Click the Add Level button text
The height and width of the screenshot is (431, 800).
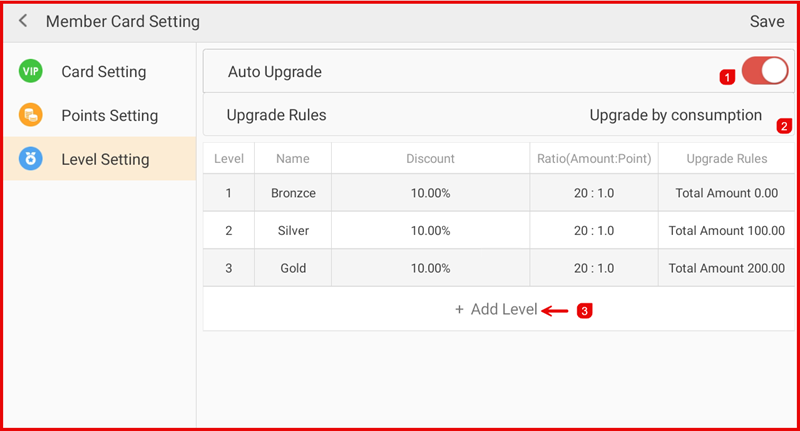(x=504, y=310)
